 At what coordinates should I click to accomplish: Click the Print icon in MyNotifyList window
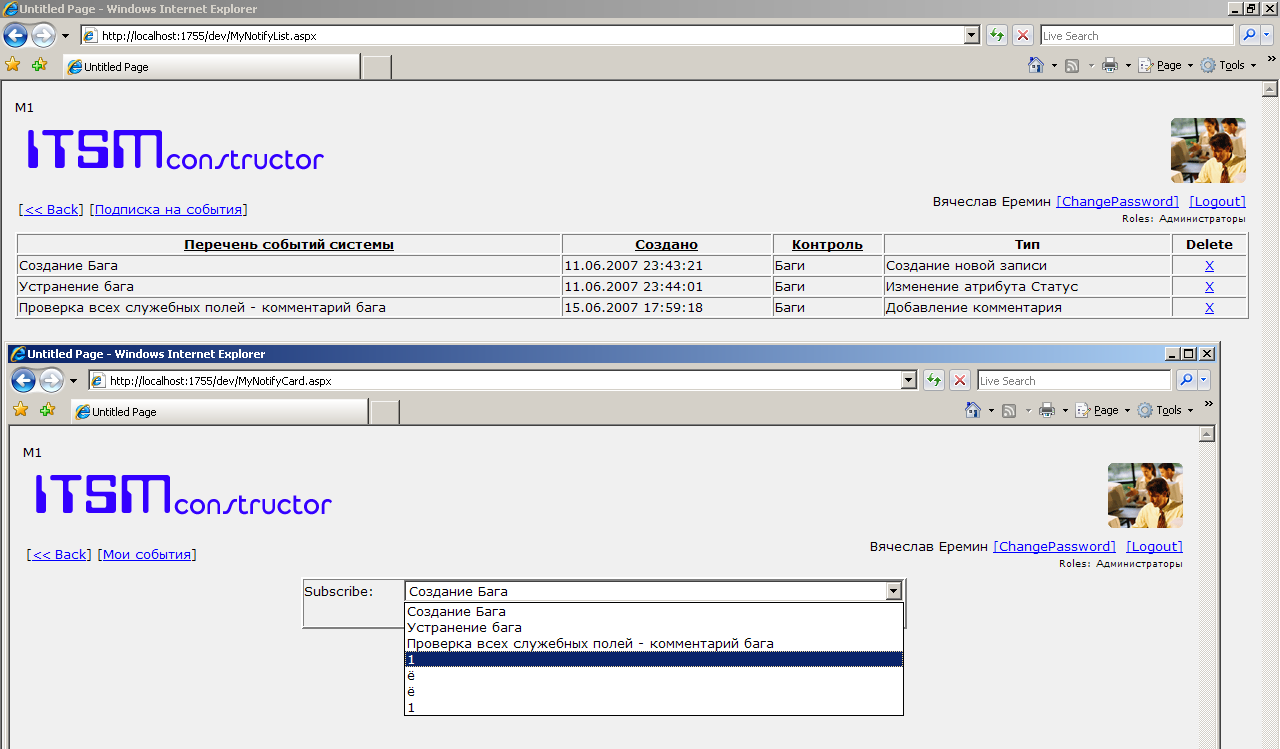point(1109,65)
